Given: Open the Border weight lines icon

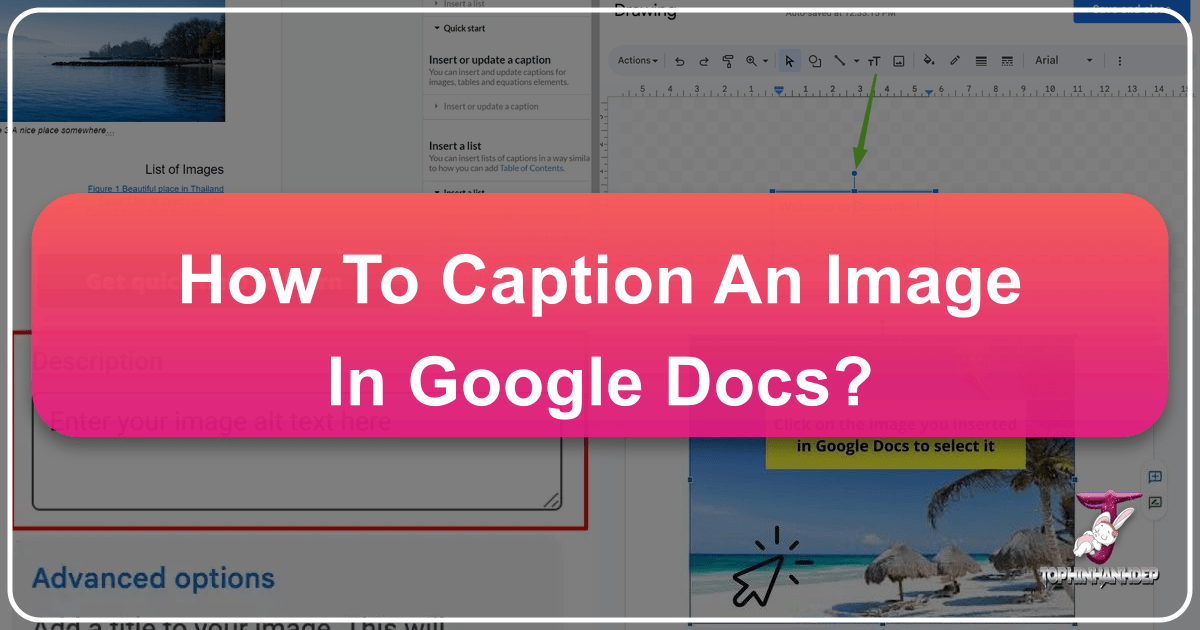Looking at the screenshot, I should tap(981, 61).
